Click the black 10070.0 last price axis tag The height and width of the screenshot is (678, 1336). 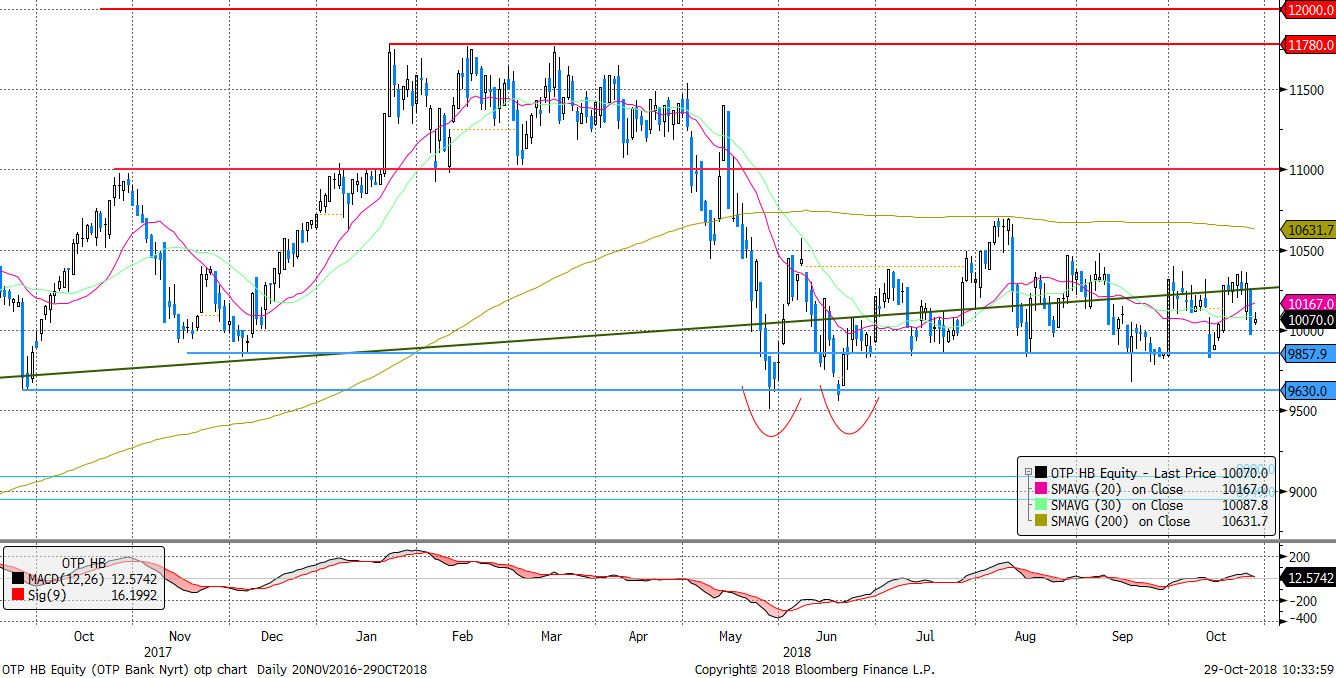[x=1308, y=320]
